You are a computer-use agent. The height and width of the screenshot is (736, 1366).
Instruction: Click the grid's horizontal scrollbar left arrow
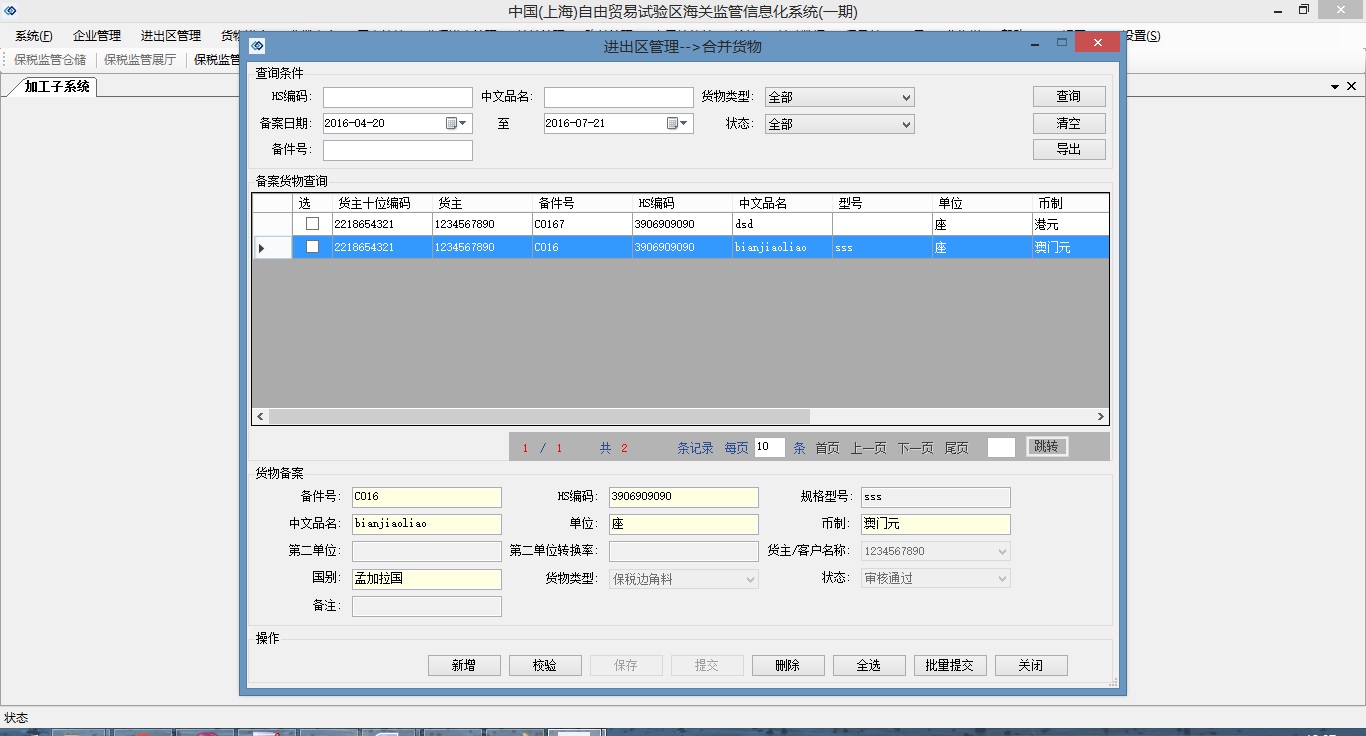pos(261,416)
